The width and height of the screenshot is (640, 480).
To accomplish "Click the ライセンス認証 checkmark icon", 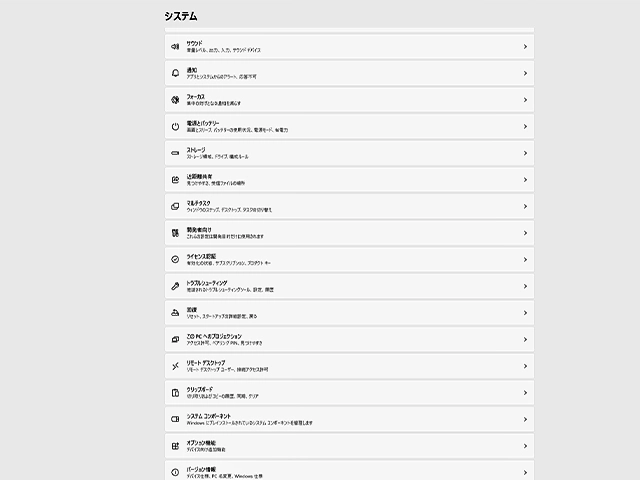I will coord(175,260).
